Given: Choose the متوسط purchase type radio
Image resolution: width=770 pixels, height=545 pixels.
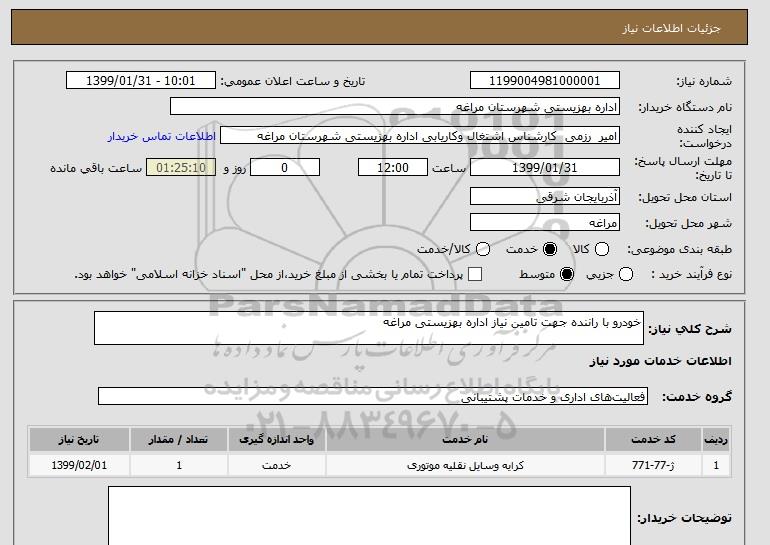Looking at the screenshot, I should (567, 274).
